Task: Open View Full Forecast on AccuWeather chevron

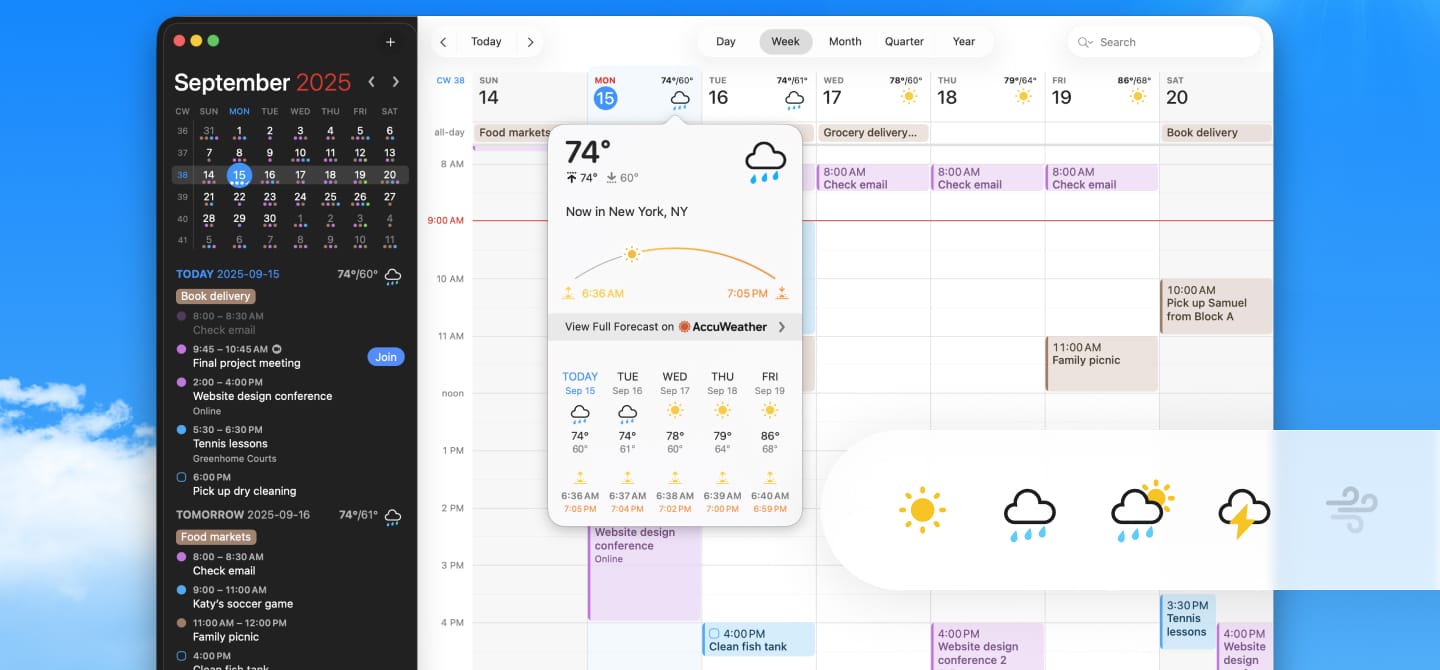Action: pos(782,327)
